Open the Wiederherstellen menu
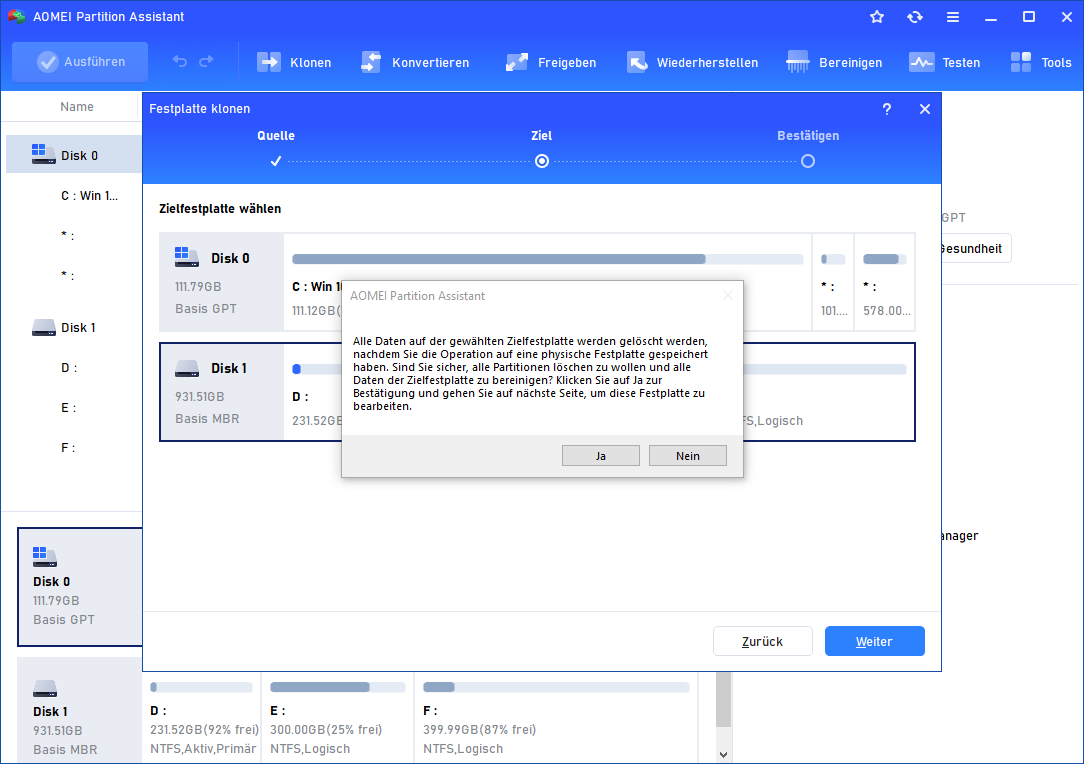Screen dimensions: 1084x764 tap(693, 62)
